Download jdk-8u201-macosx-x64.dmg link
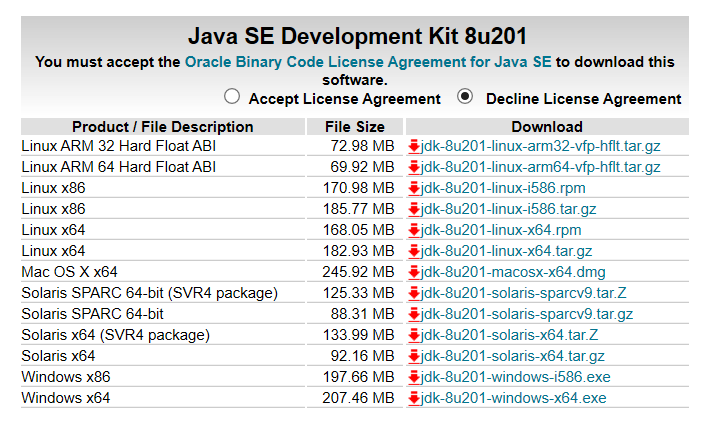This screenshot has width=704, height=421. coord(513,272)
